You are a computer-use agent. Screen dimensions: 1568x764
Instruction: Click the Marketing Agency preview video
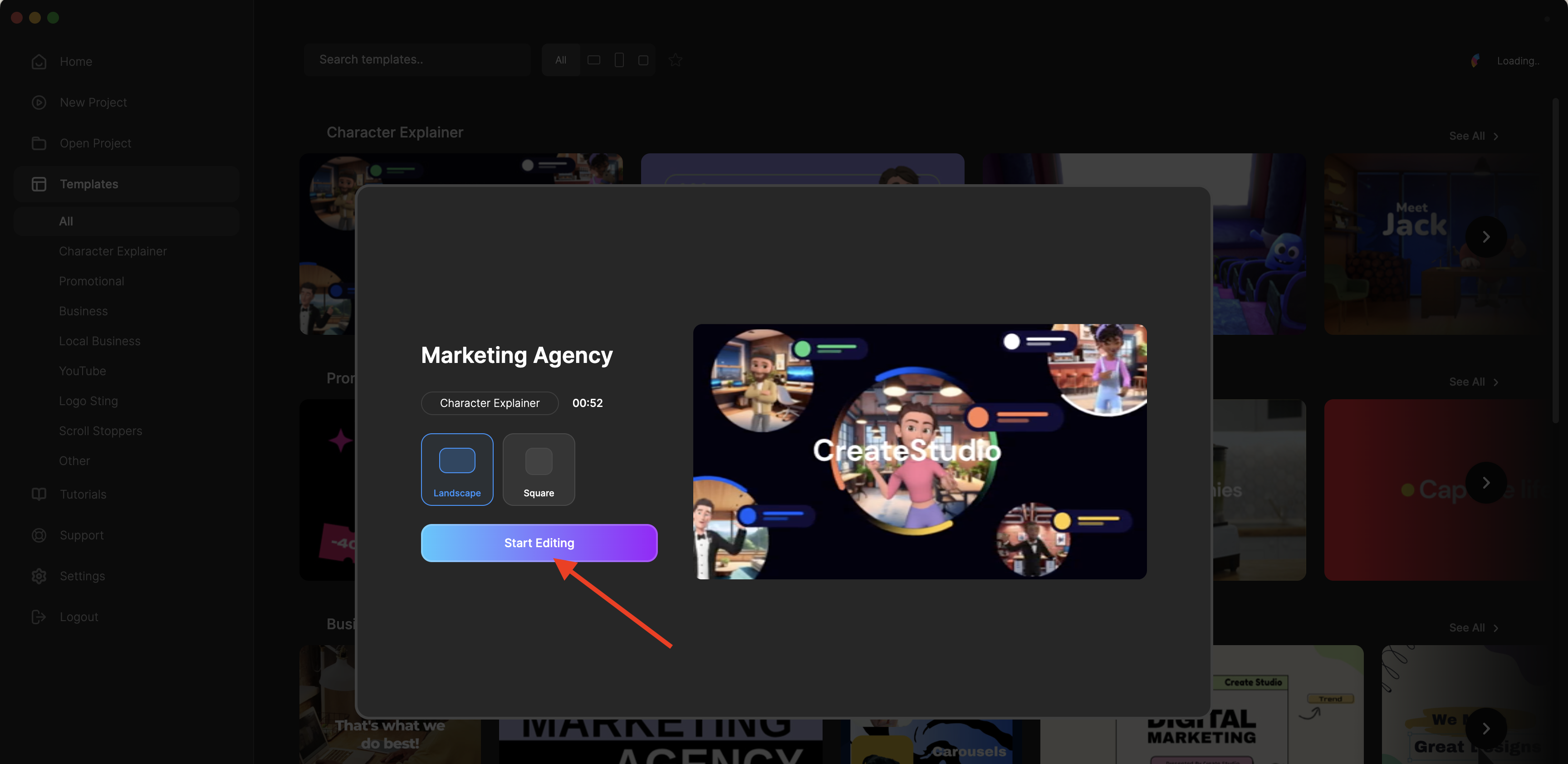920,451
